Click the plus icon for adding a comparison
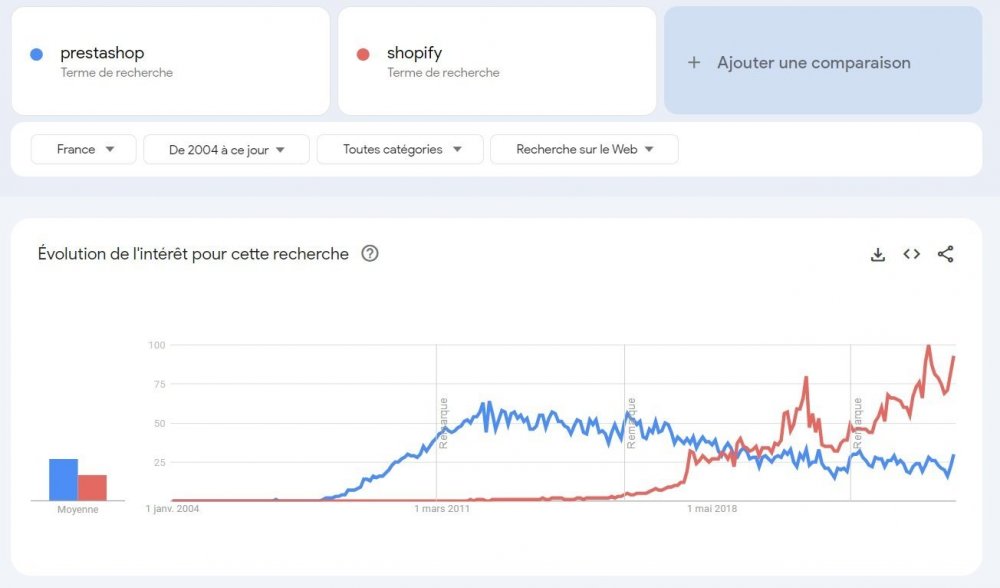 click(x=693, y=62)
